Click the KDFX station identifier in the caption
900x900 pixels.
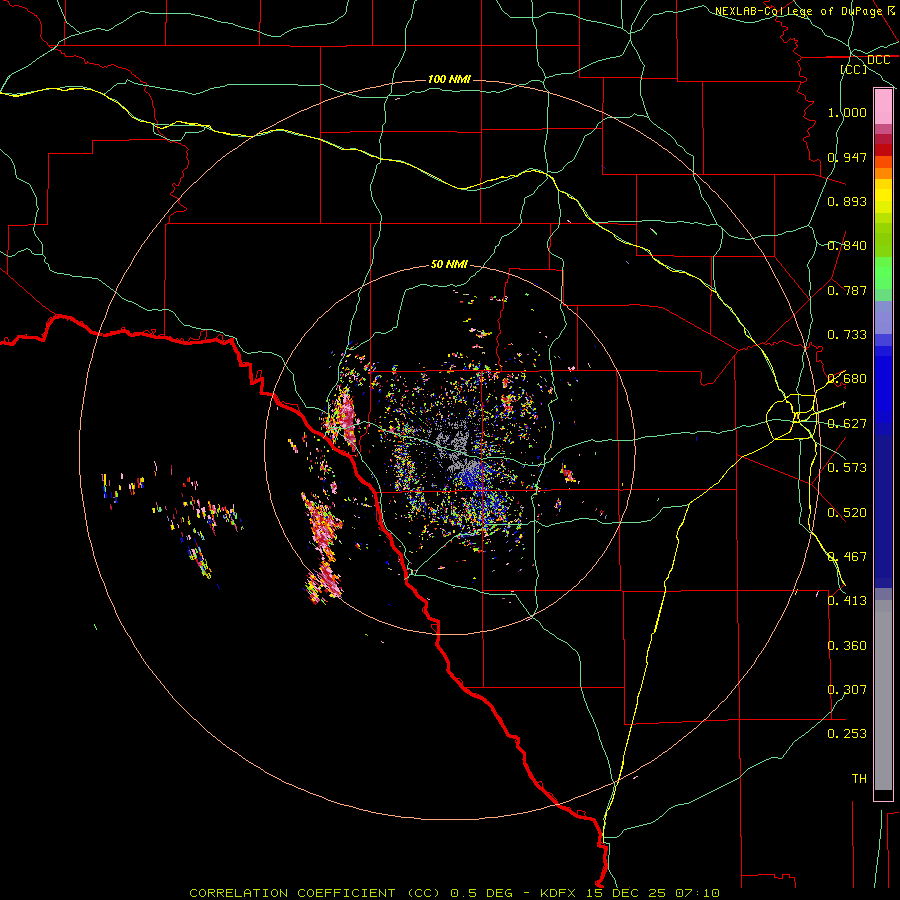[x=560, y=893]
